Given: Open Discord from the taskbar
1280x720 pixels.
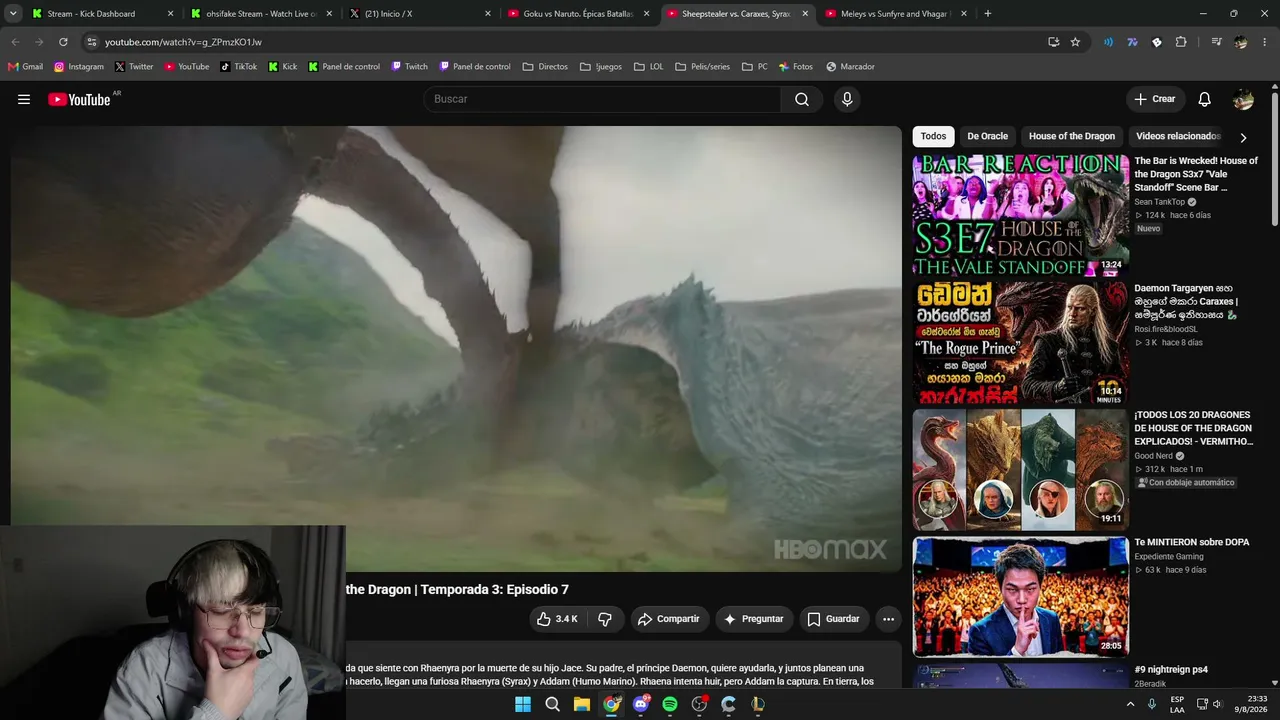Looking at the screenshot, I should pos(641,704).
